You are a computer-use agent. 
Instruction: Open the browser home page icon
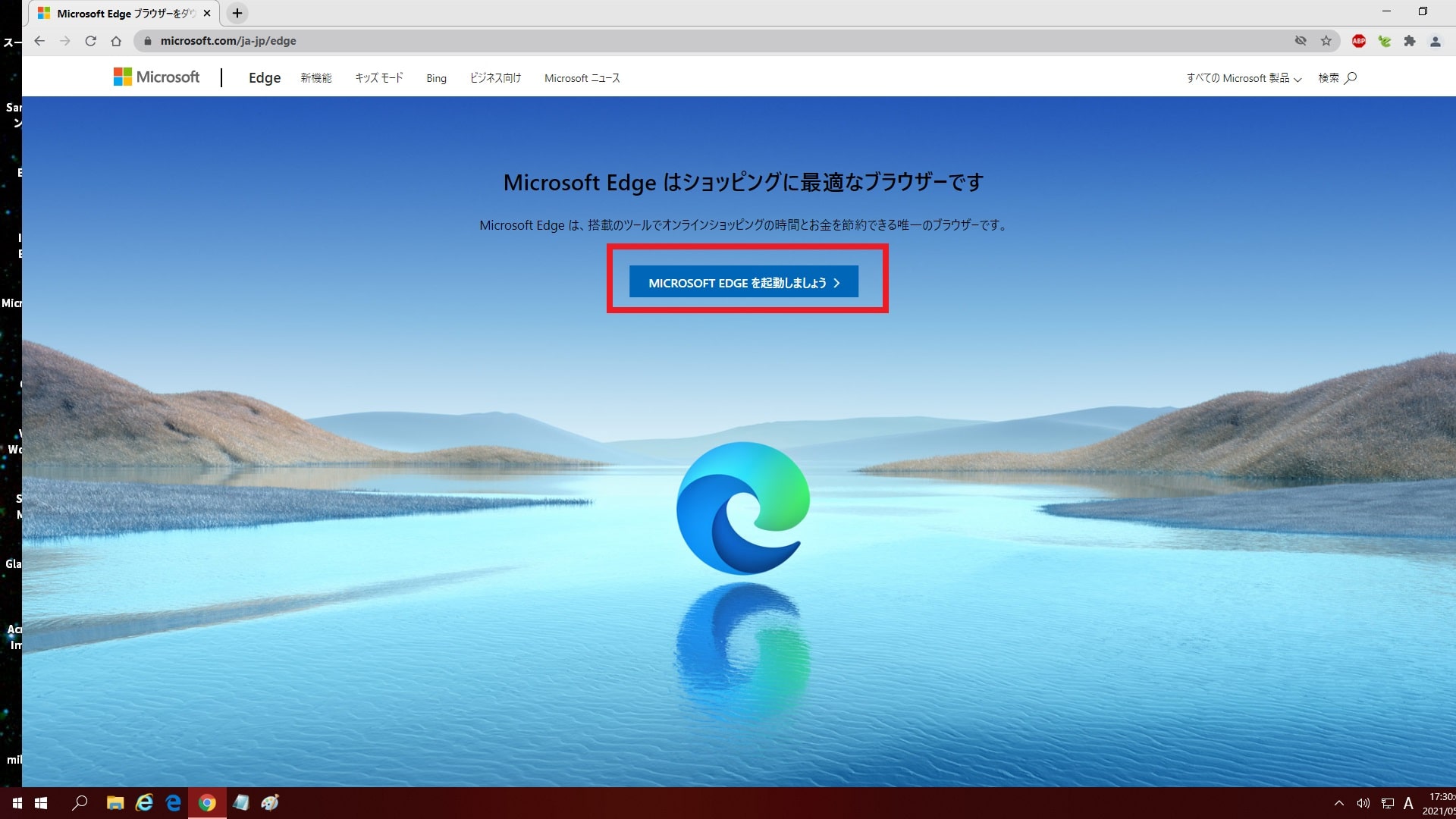point(116,41)
